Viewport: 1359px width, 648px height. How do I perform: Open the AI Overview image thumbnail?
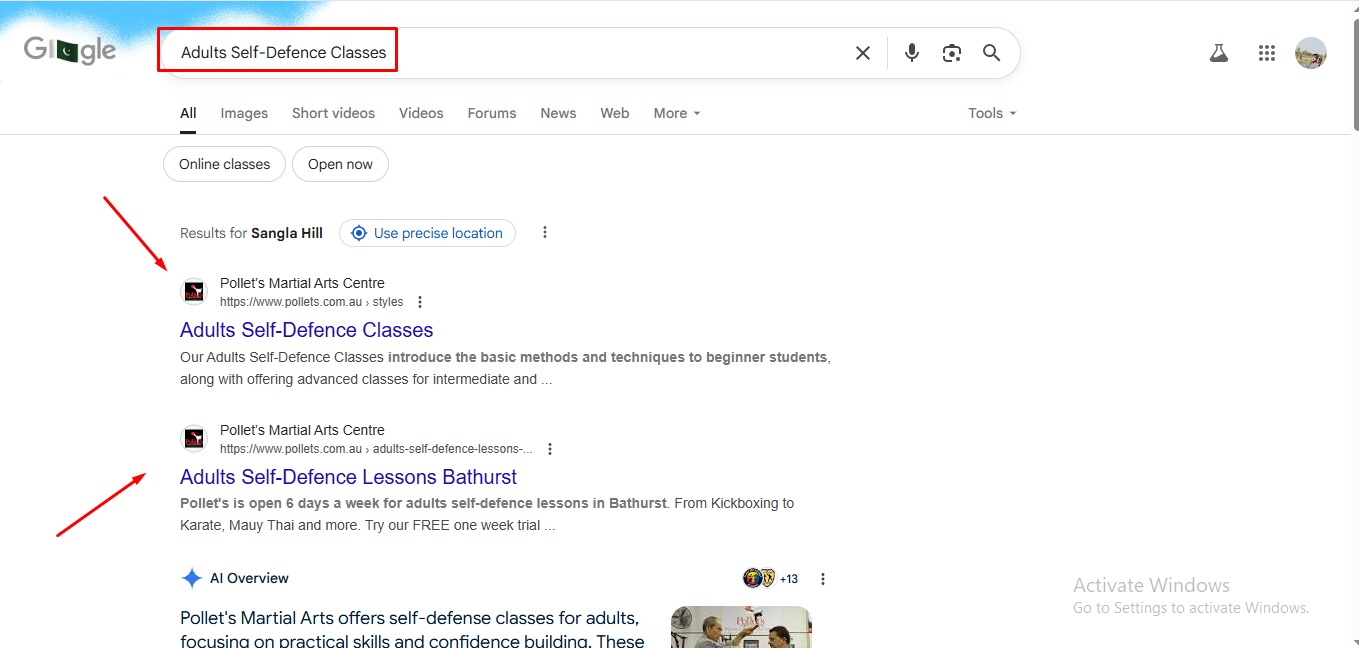740,627
